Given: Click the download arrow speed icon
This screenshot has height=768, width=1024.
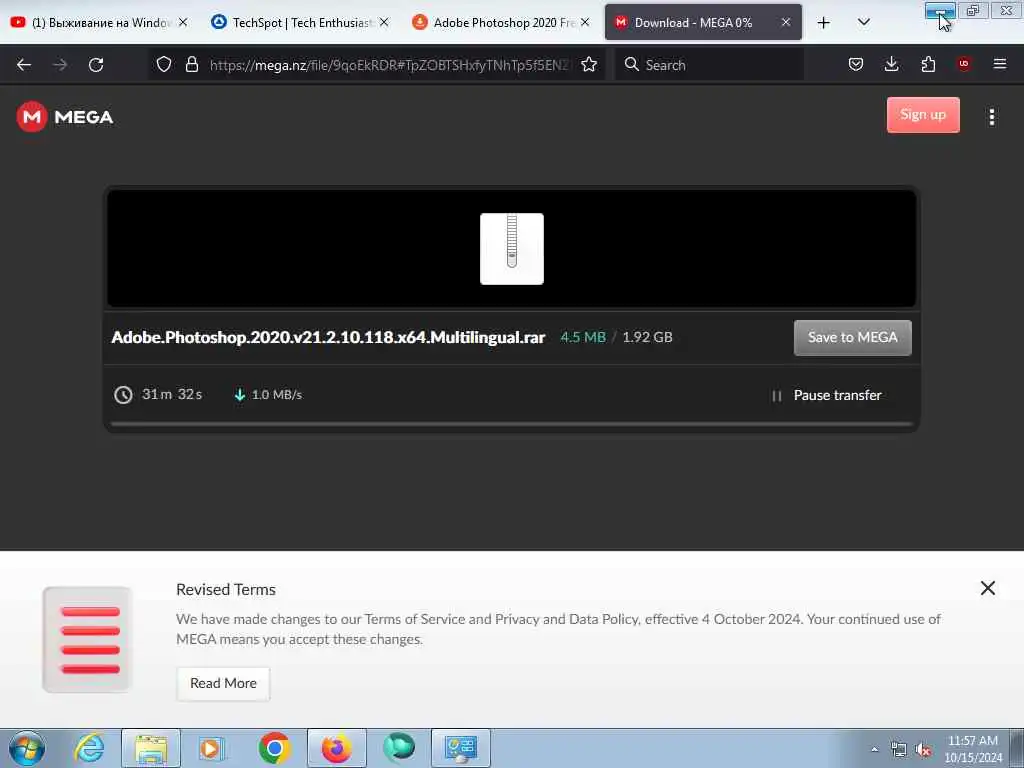Looking at the screenshot, I should 240,395.
